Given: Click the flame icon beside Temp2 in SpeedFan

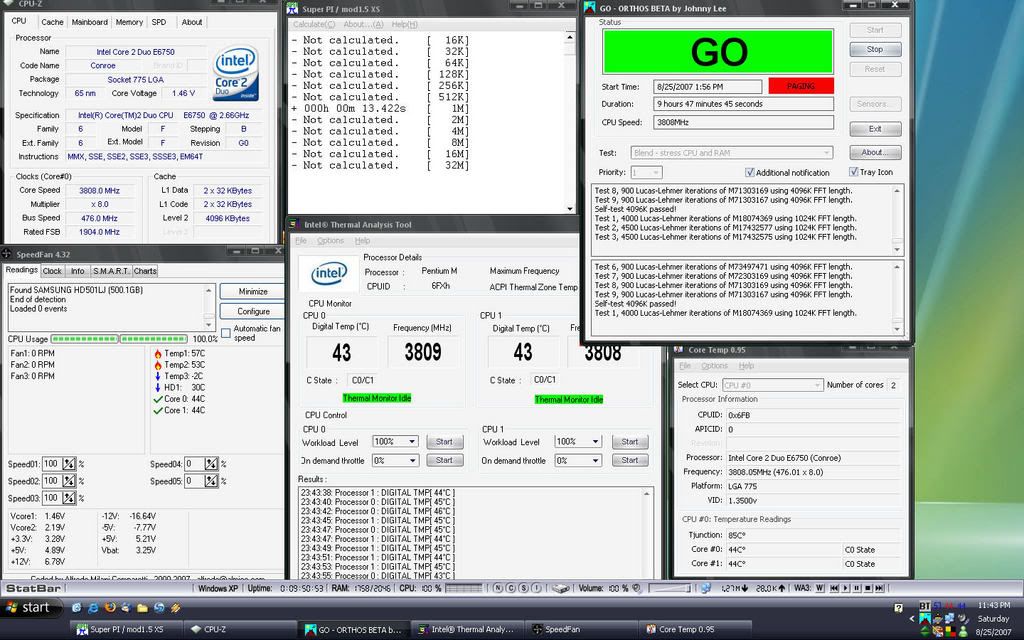Looking at the screenshot, I should [x=157, y=364].
